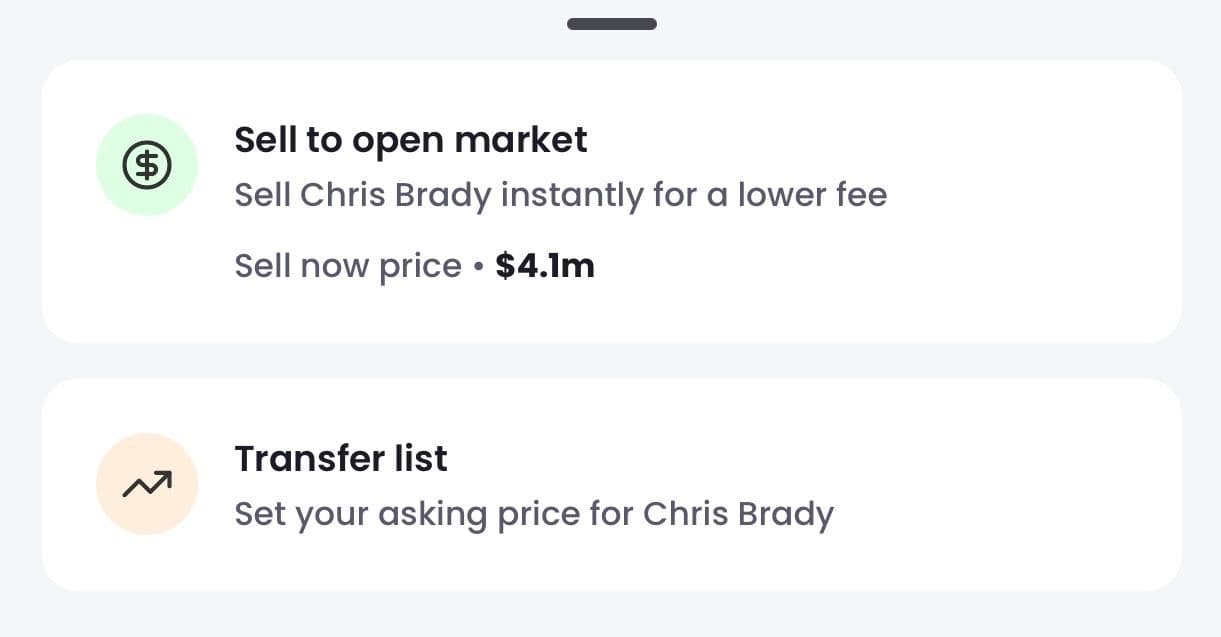The height and width of the screenshot is (637, 1221).
Task: Click the gray gap between the two cards
Action: point(611,361)
